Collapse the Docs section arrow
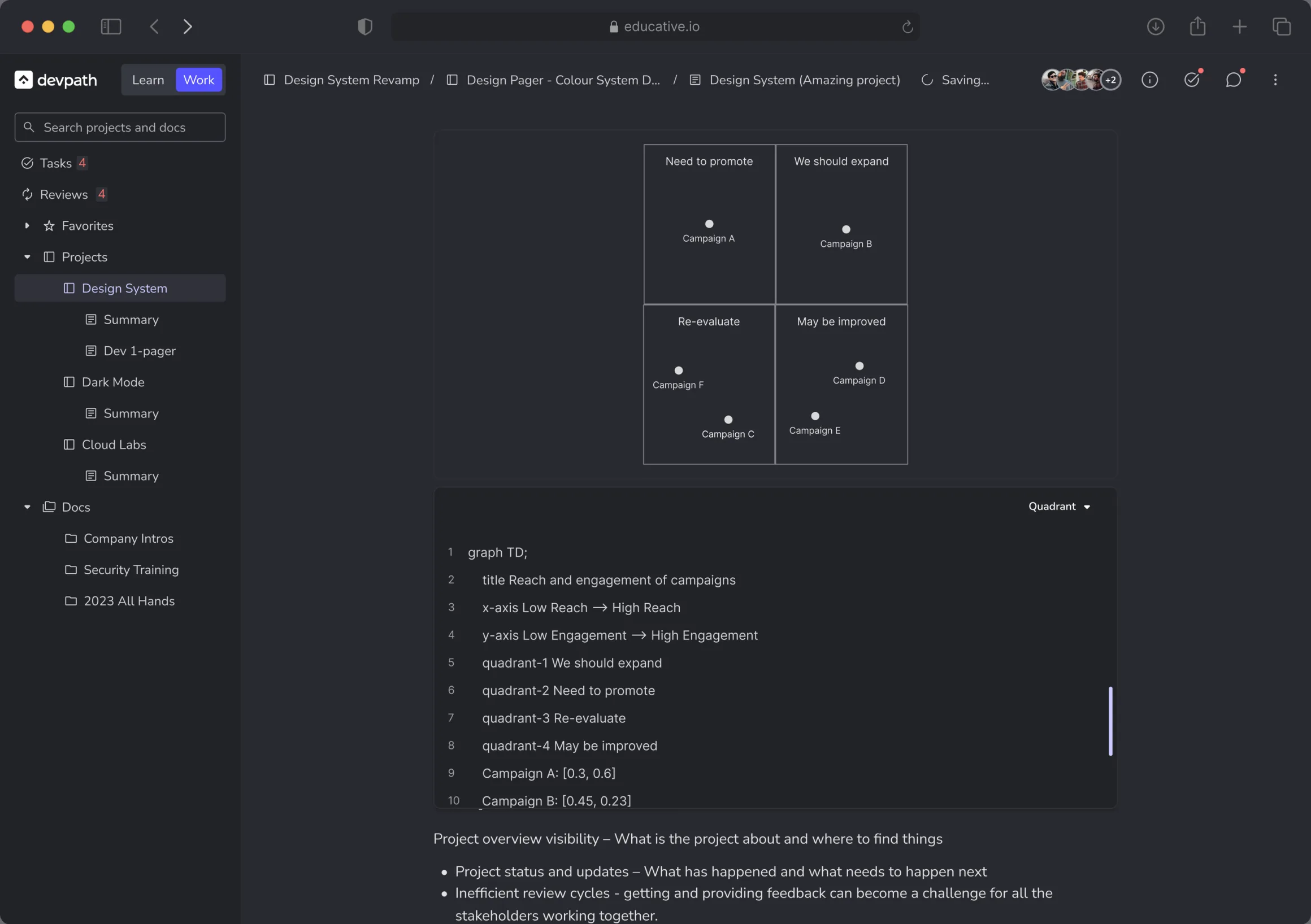1311x924 pixels. 27,507
